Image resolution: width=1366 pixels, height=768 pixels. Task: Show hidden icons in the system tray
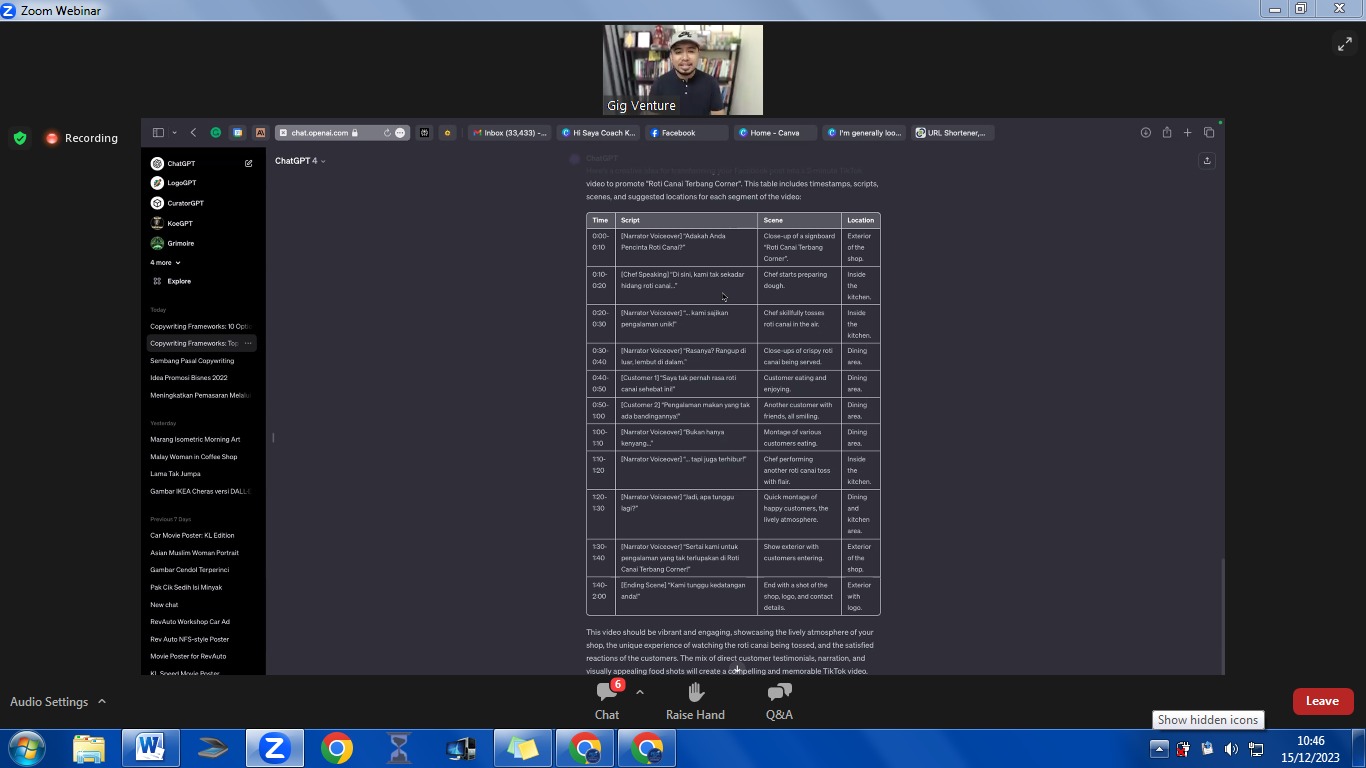click(1159, 749)
